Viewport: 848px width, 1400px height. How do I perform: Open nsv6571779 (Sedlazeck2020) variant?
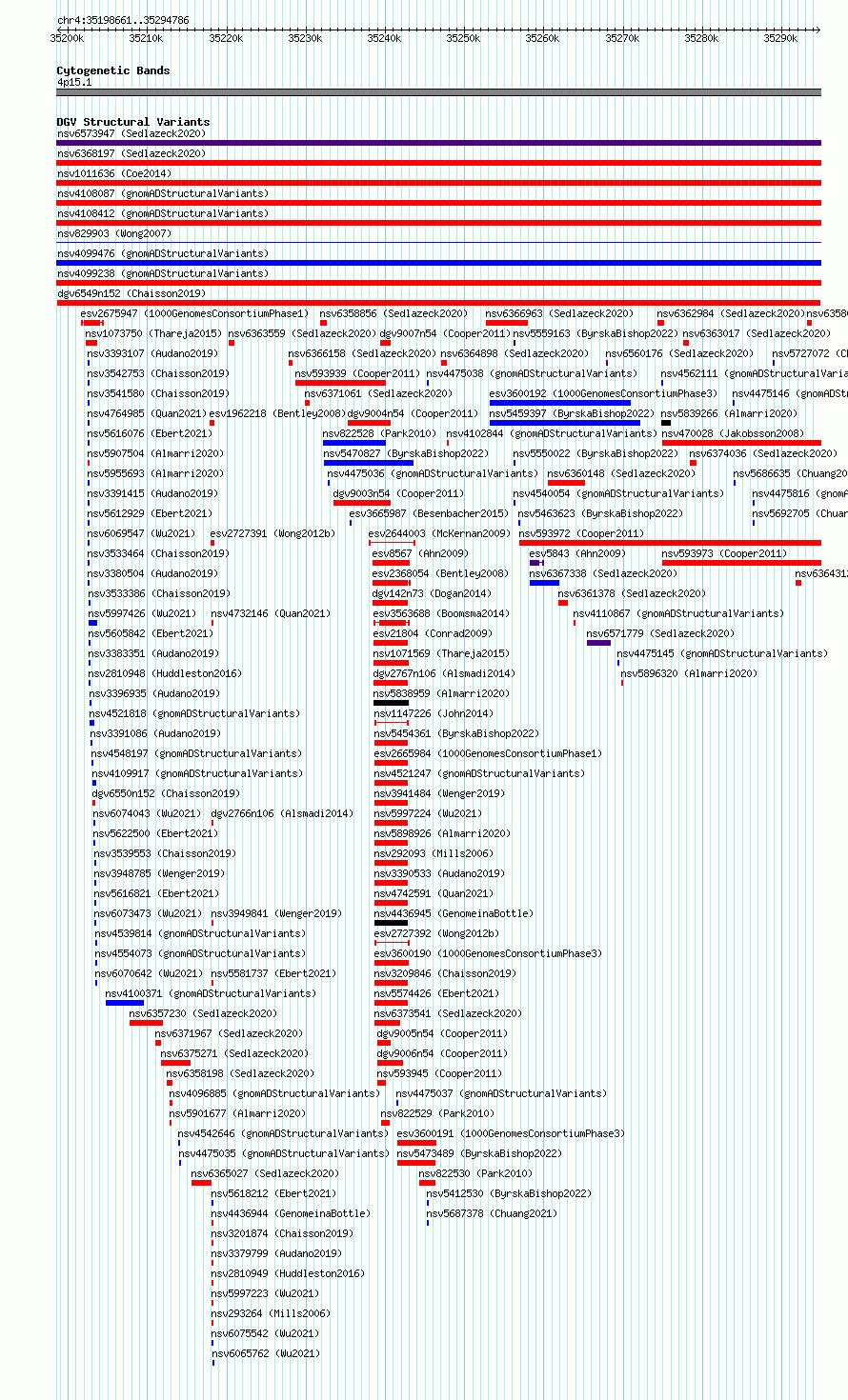(x=660, y=633)
